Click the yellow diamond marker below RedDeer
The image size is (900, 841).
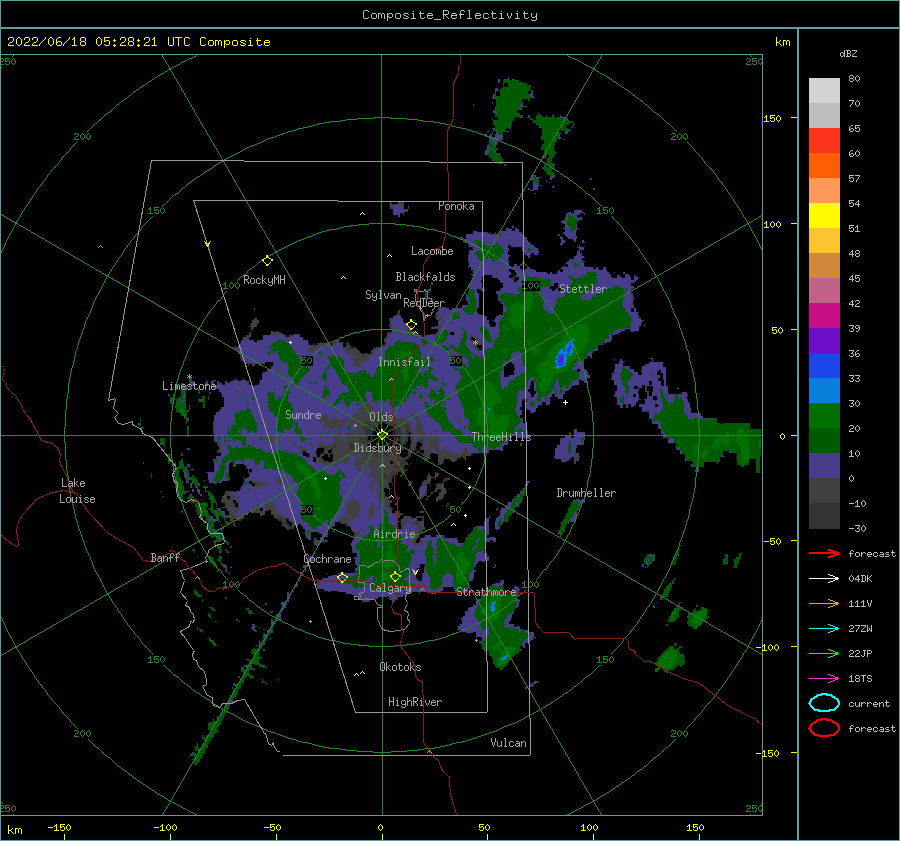pos(411,325)
